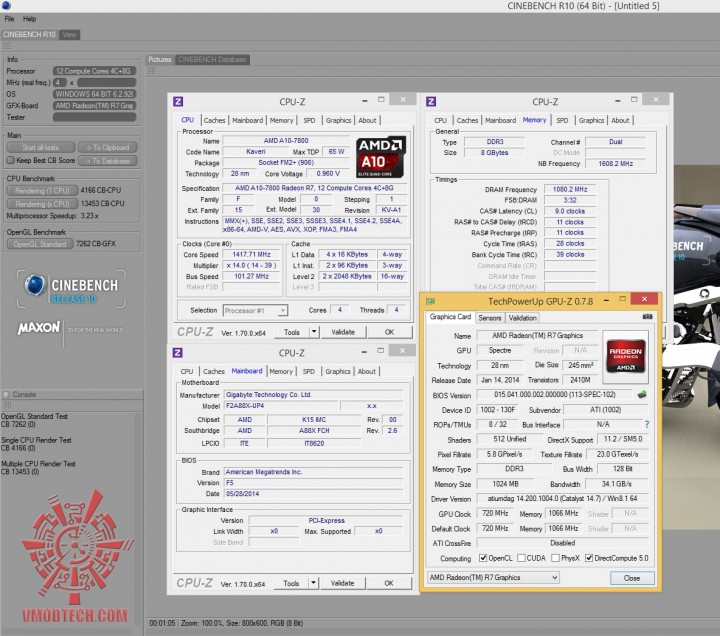The image size is (720, 636).
Task: Open the Processor #1 selection dropdown
Action: [x=255, y=311]
